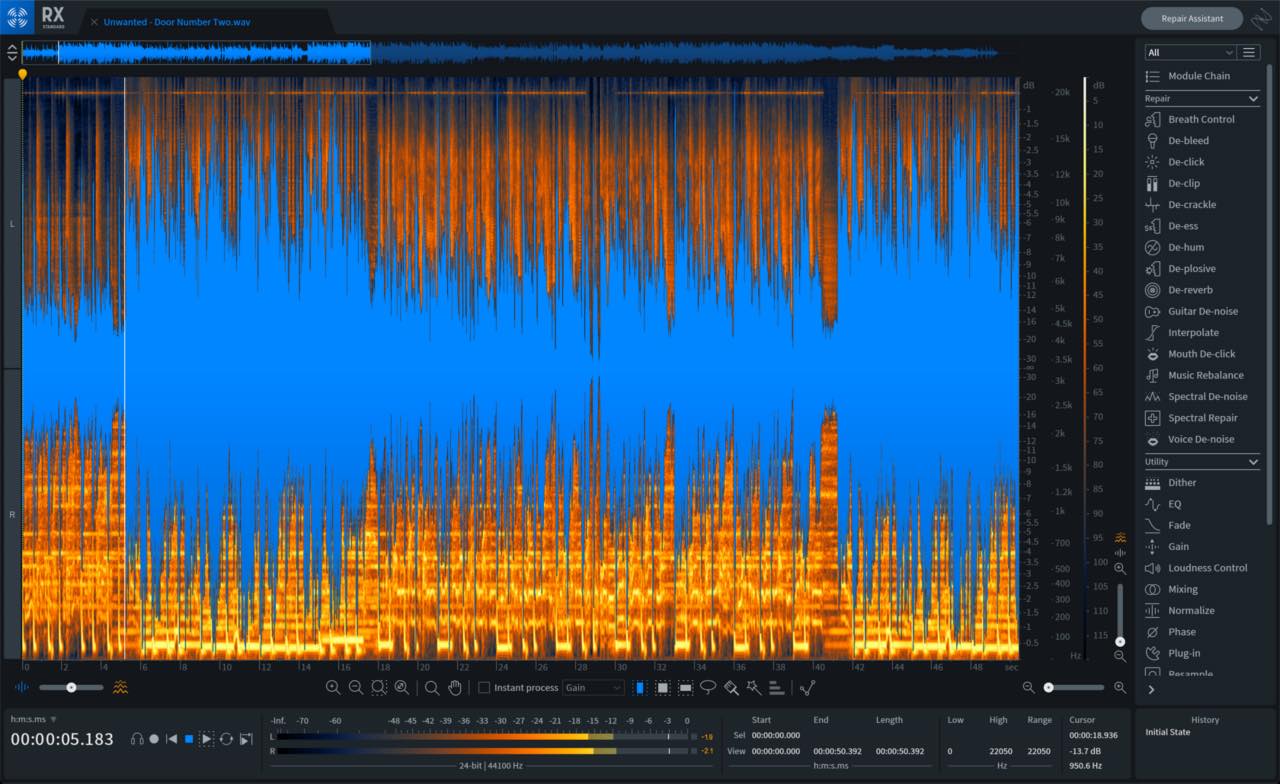Viewport: 1280px width, 784px height.
Task: Click the waveform/spectrogram opacity slider
Action: coord(71,687)
